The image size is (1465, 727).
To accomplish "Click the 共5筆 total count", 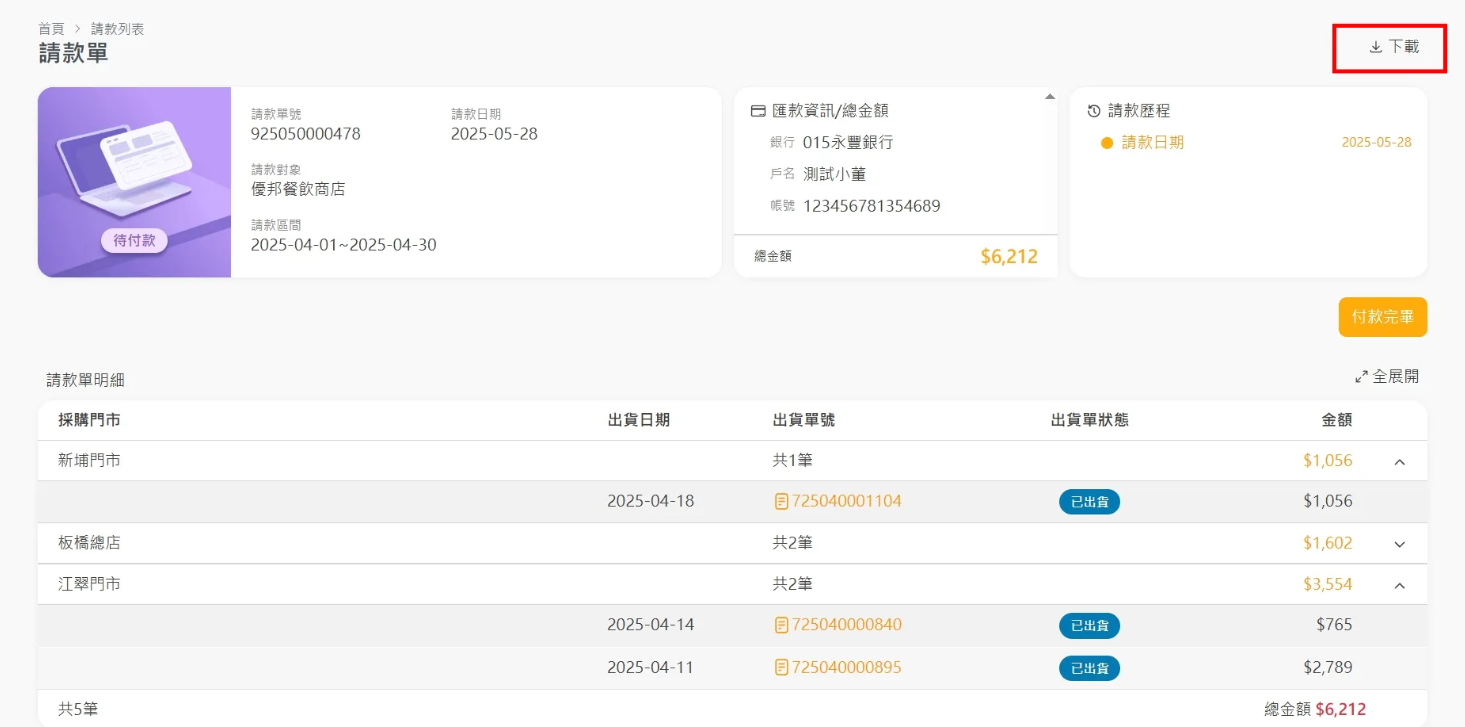I will pos(78,709).
